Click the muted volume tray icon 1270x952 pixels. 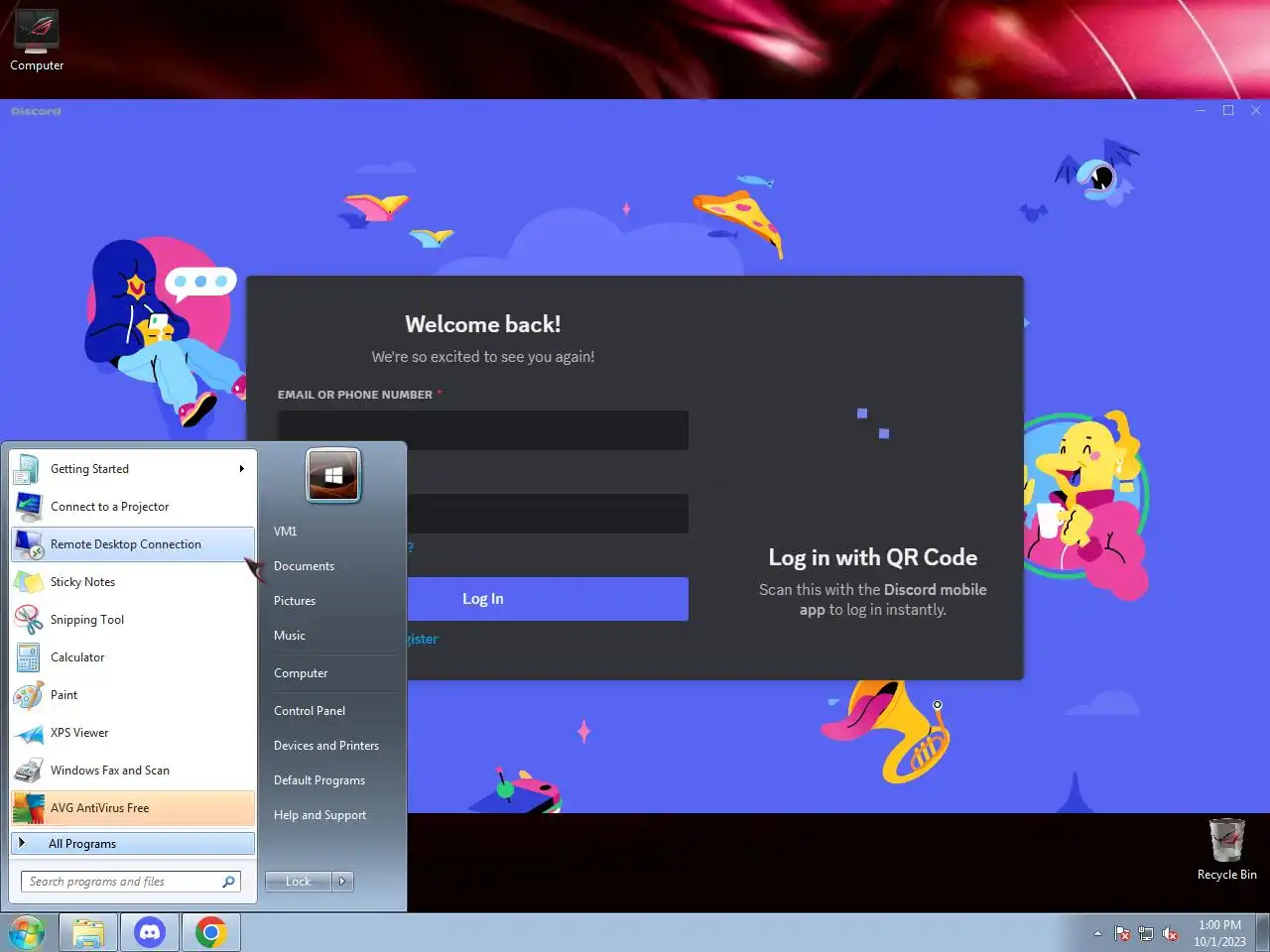pyautogui.click(x=1170, y=933)
